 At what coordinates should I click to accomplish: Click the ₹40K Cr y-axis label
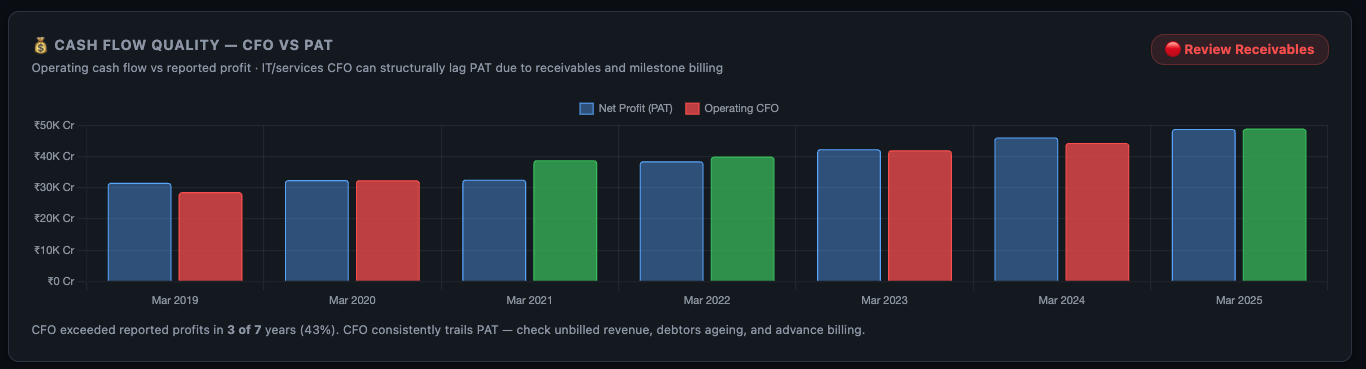point(54,156)
